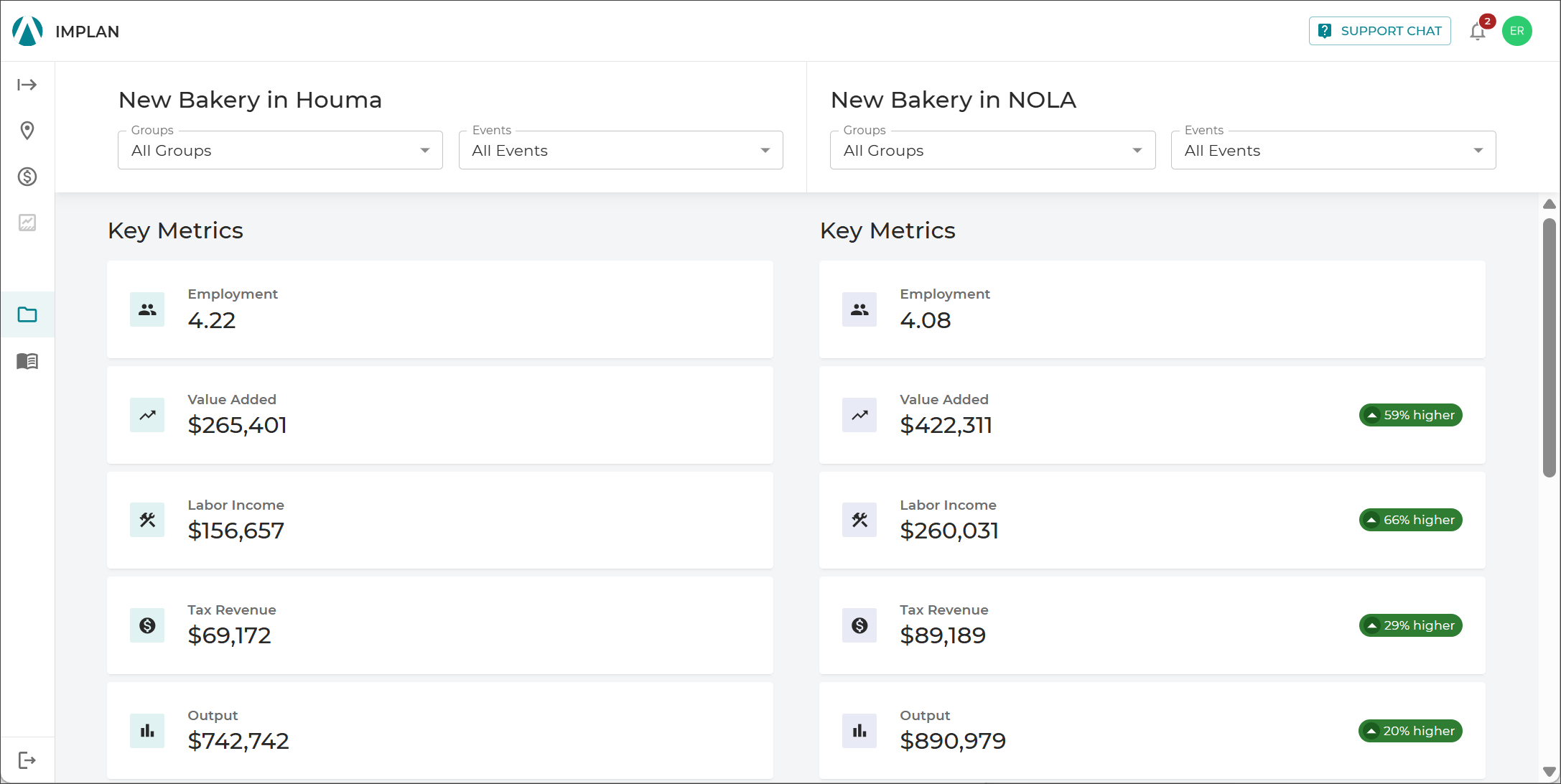Click the IMPLAN logo

coord(66,31)
